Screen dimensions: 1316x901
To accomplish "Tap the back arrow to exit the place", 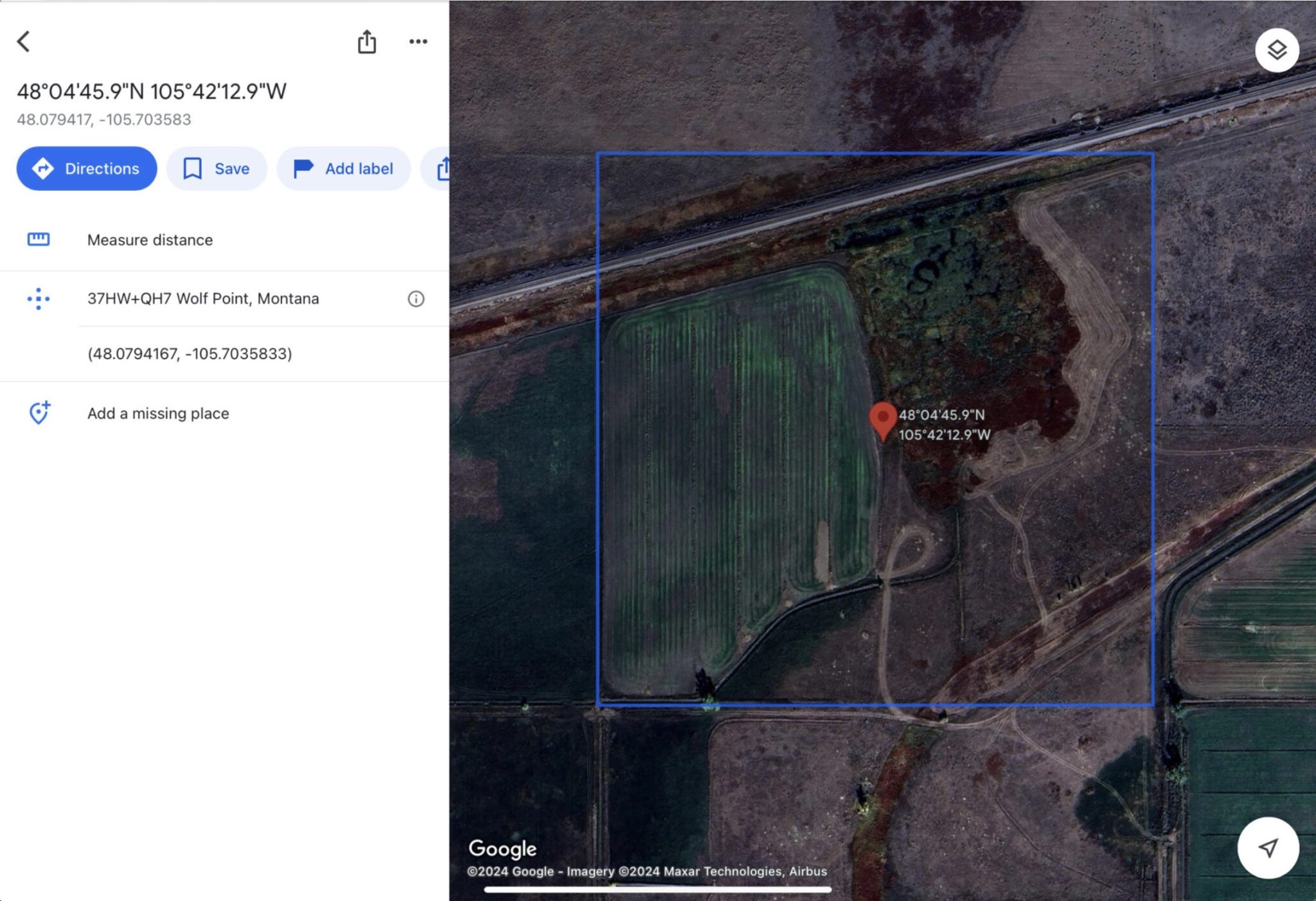I will click(x=24, y=42).
